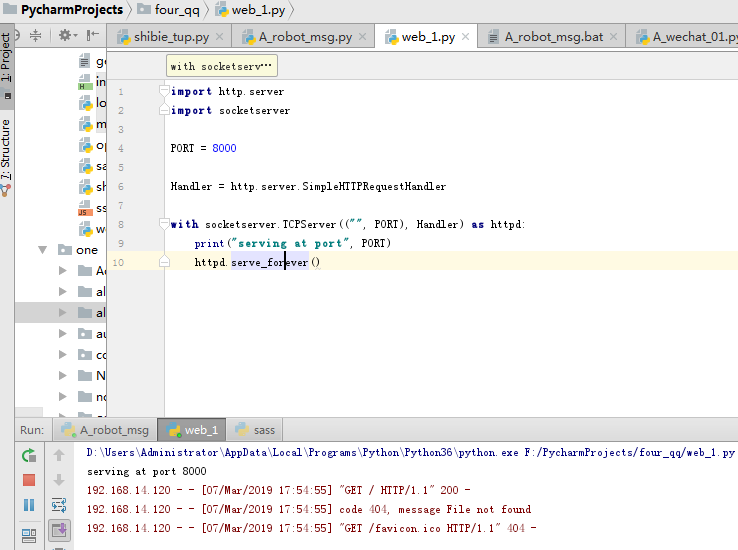Fold the import block at line 1
738x550 pixels.
(164, 91)
